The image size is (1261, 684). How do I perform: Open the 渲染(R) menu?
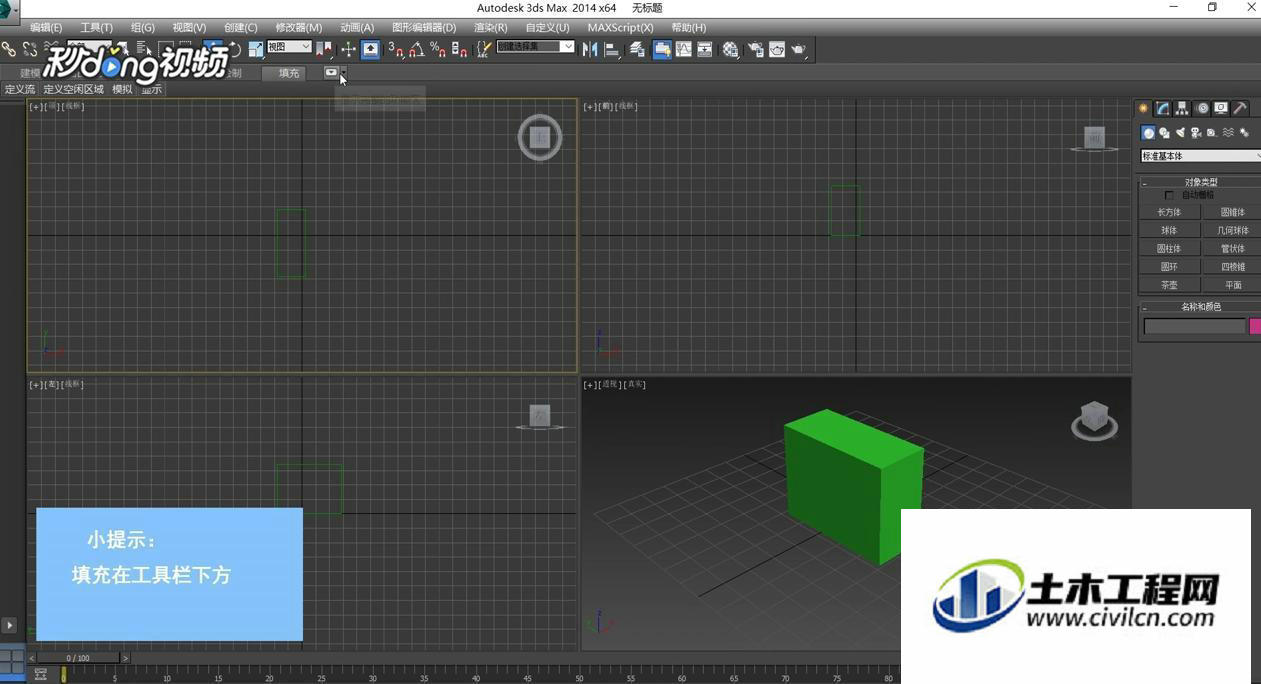[491, 27]
